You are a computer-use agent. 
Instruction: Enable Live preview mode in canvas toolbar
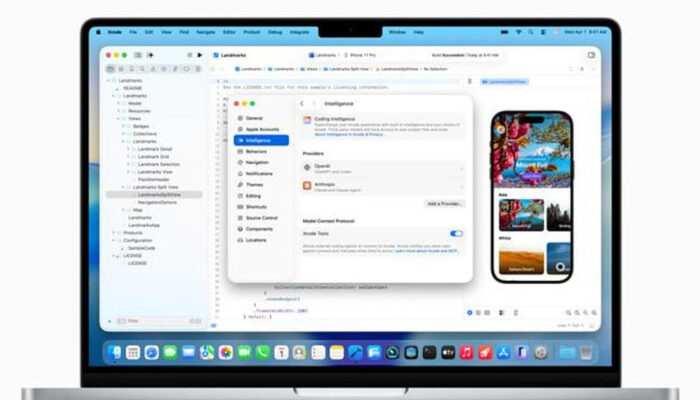[x=470, y=312]
